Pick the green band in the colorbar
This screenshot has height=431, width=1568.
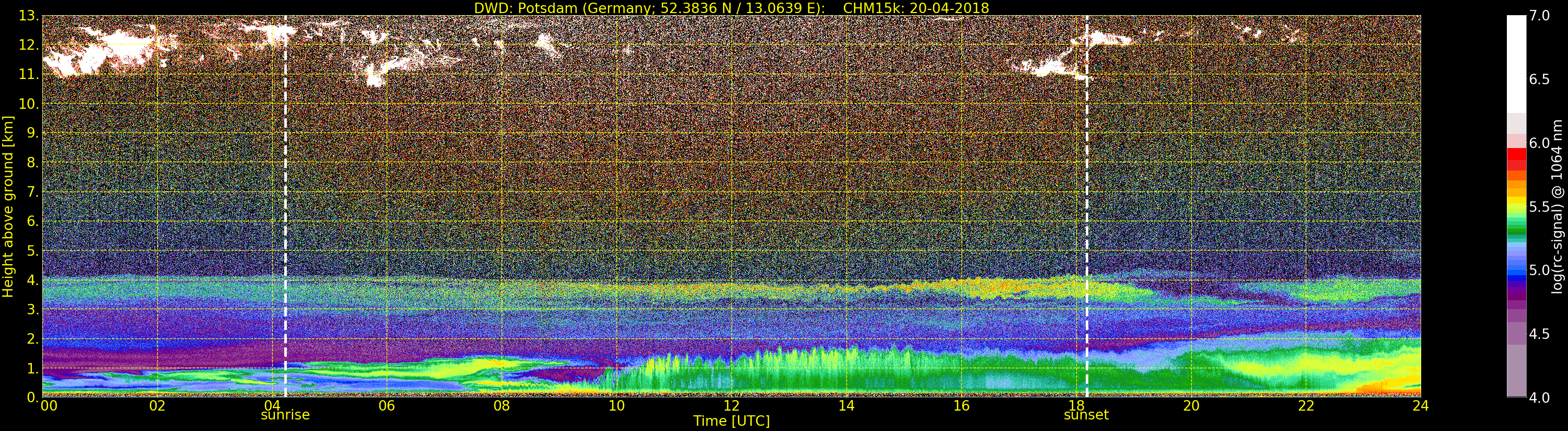pyautogui.click(x=1516, y=232)
